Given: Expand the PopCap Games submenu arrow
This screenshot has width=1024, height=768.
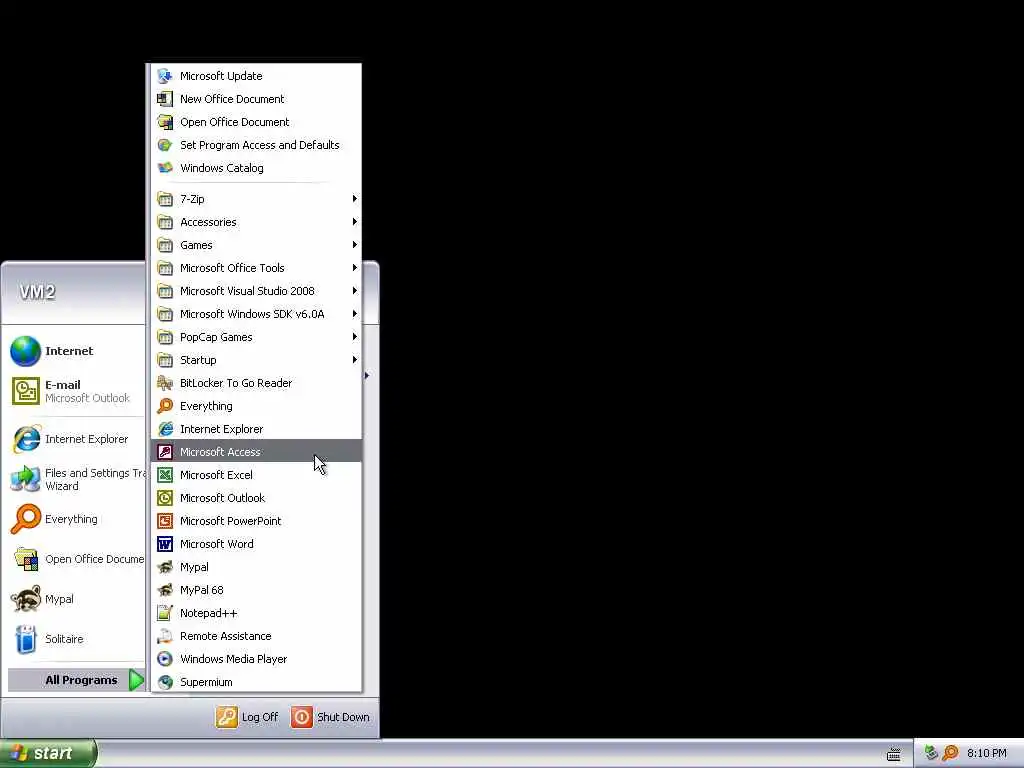Looking at the screenshot, I should coord(355,337).
